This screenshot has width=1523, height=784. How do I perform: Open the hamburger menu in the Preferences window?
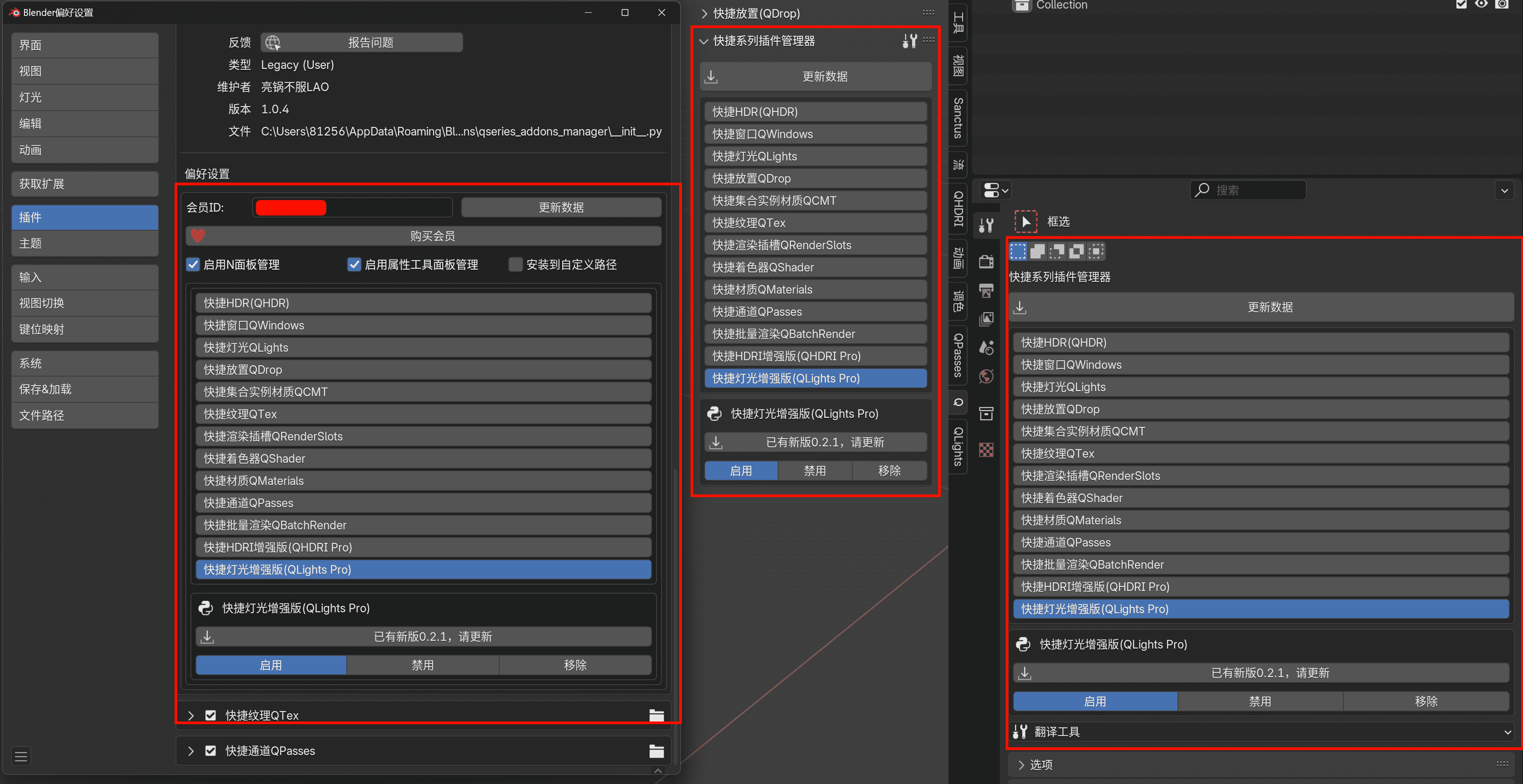[21, 756]
